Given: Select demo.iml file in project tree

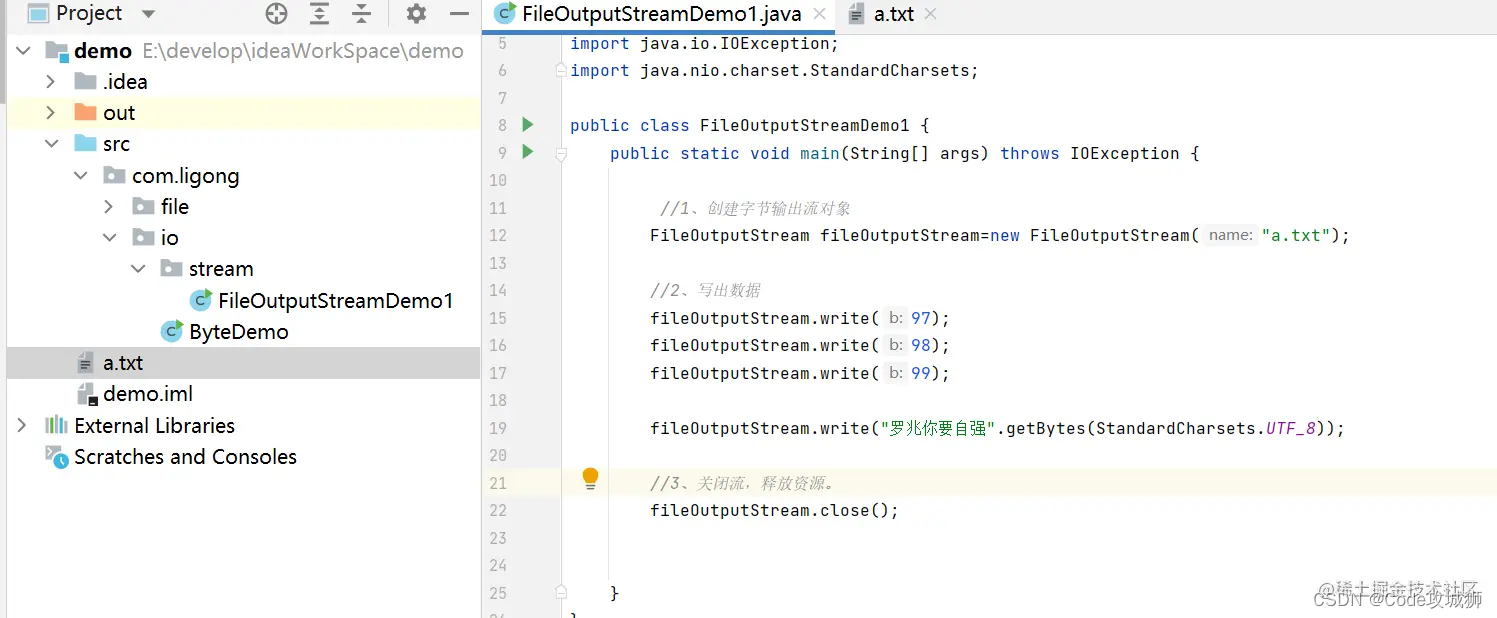Looking at the screenshot, I should [147, 394].
